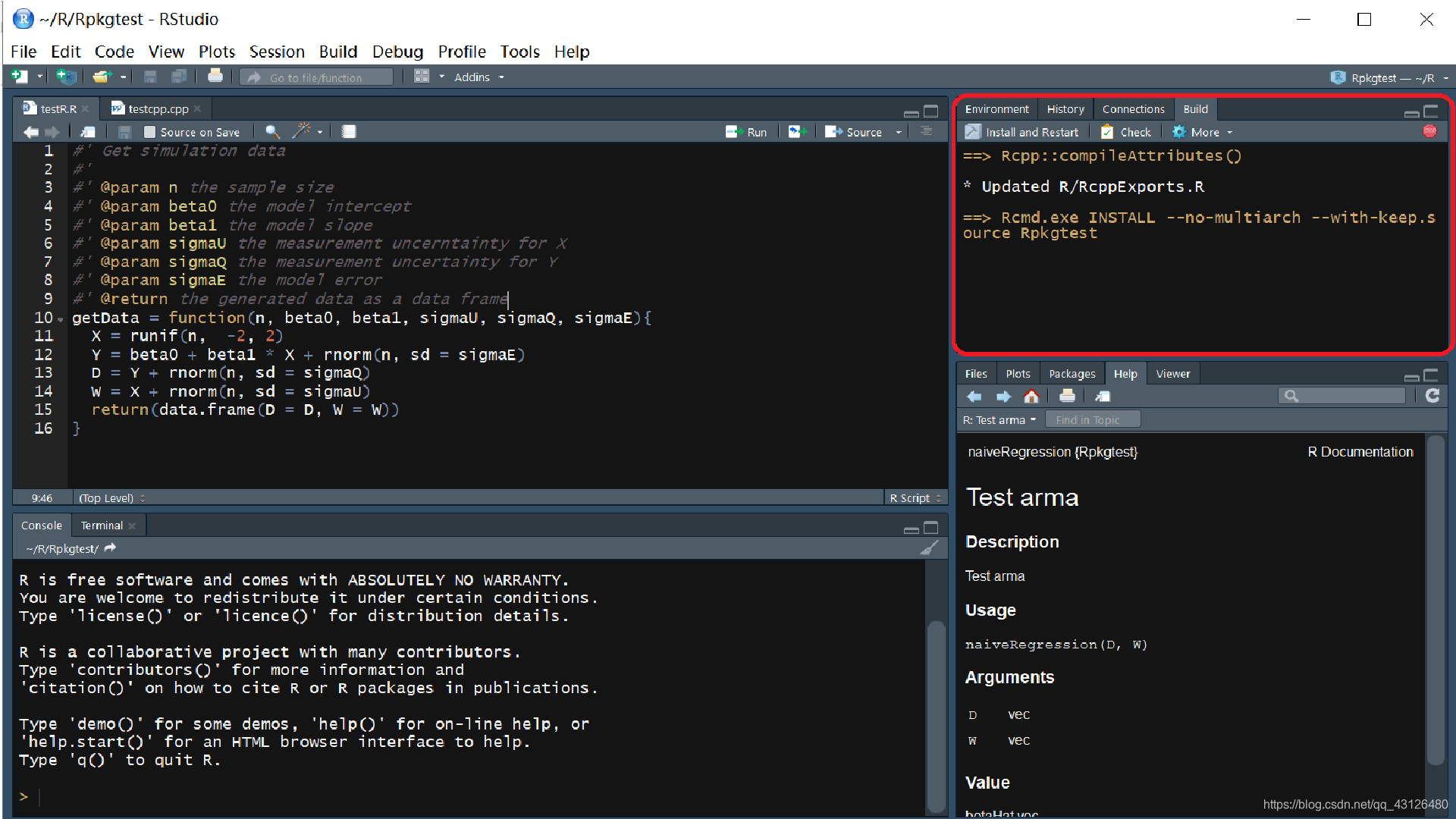Image resolution: width=1456 pixels, height=819 pixels.
Task: Save all open documents icon
Action: click(180, 77)
